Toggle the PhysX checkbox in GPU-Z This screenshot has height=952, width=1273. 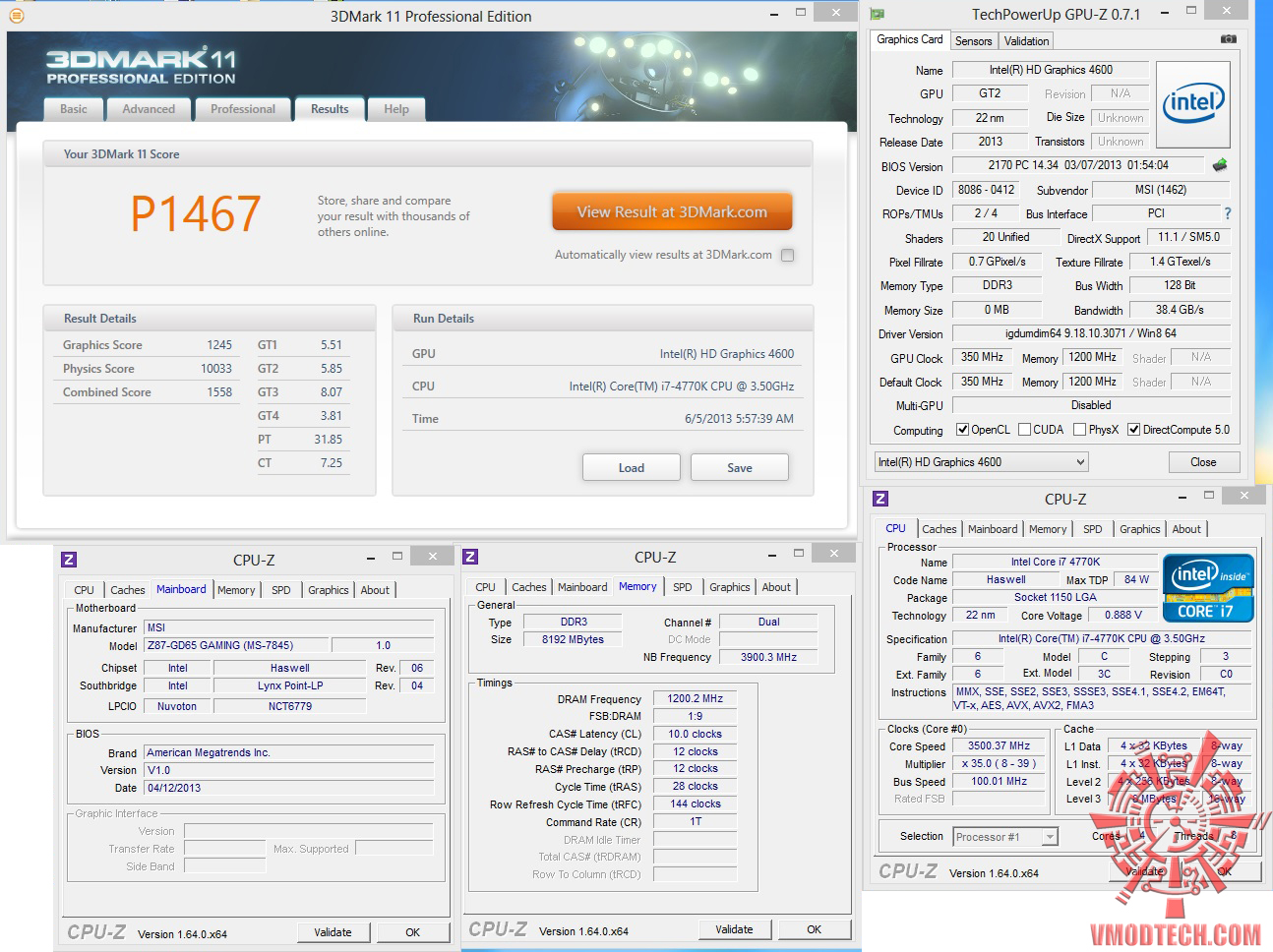[1080, 430]
